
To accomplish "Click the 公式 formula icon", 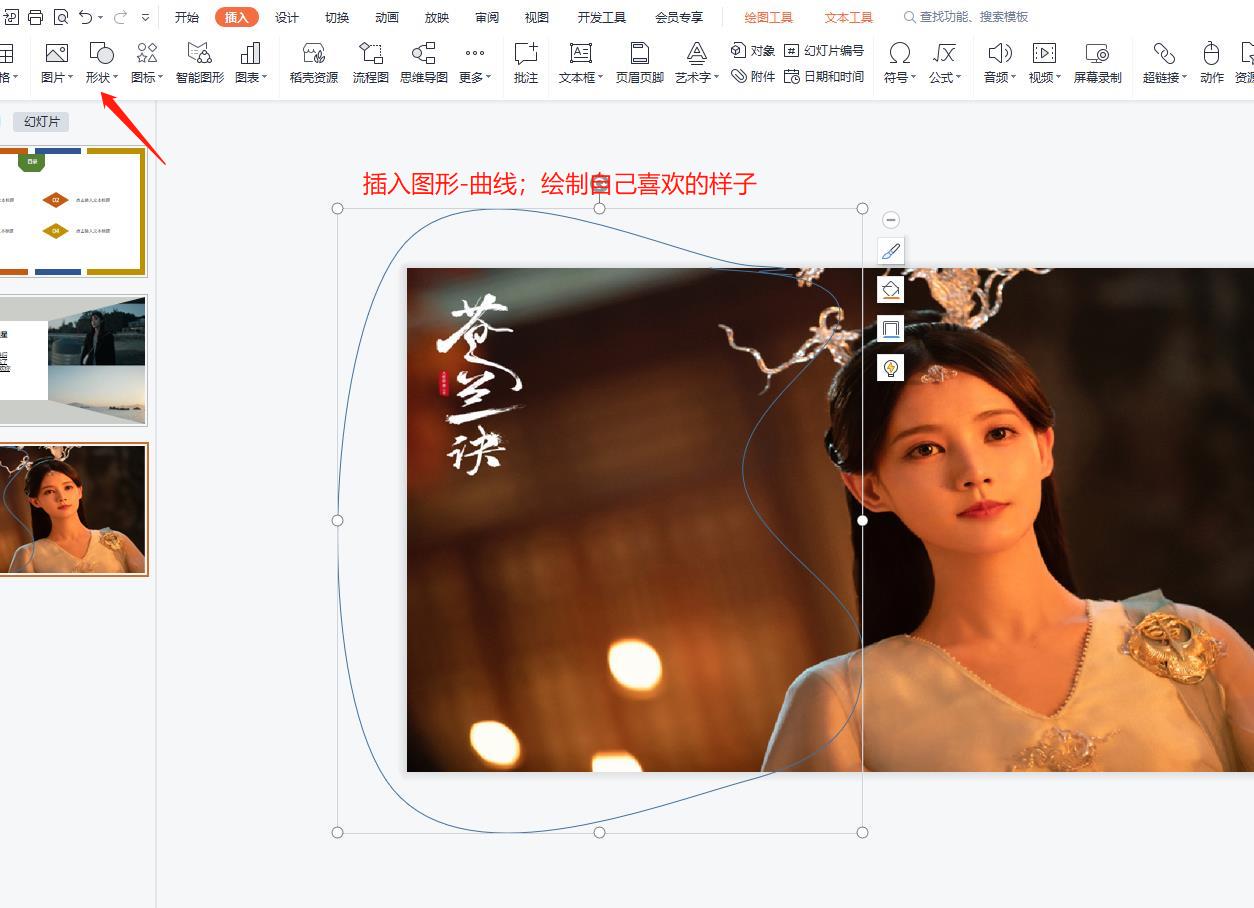I will coord(944,54).
